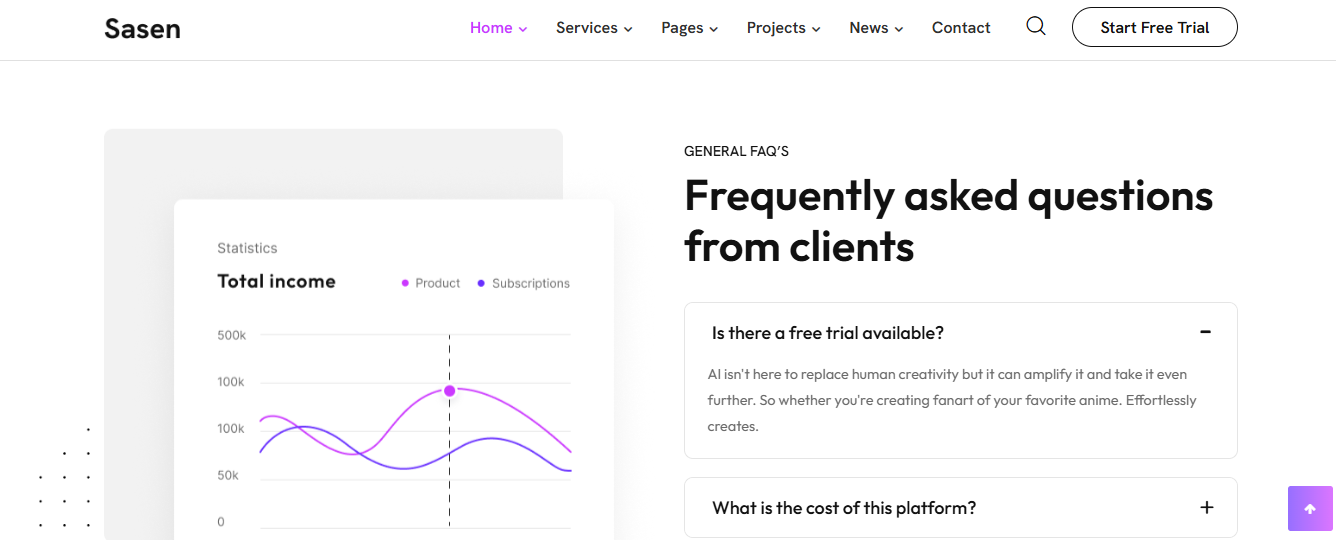
Task: Go to the Contact page
Action: tap(961, 28)
